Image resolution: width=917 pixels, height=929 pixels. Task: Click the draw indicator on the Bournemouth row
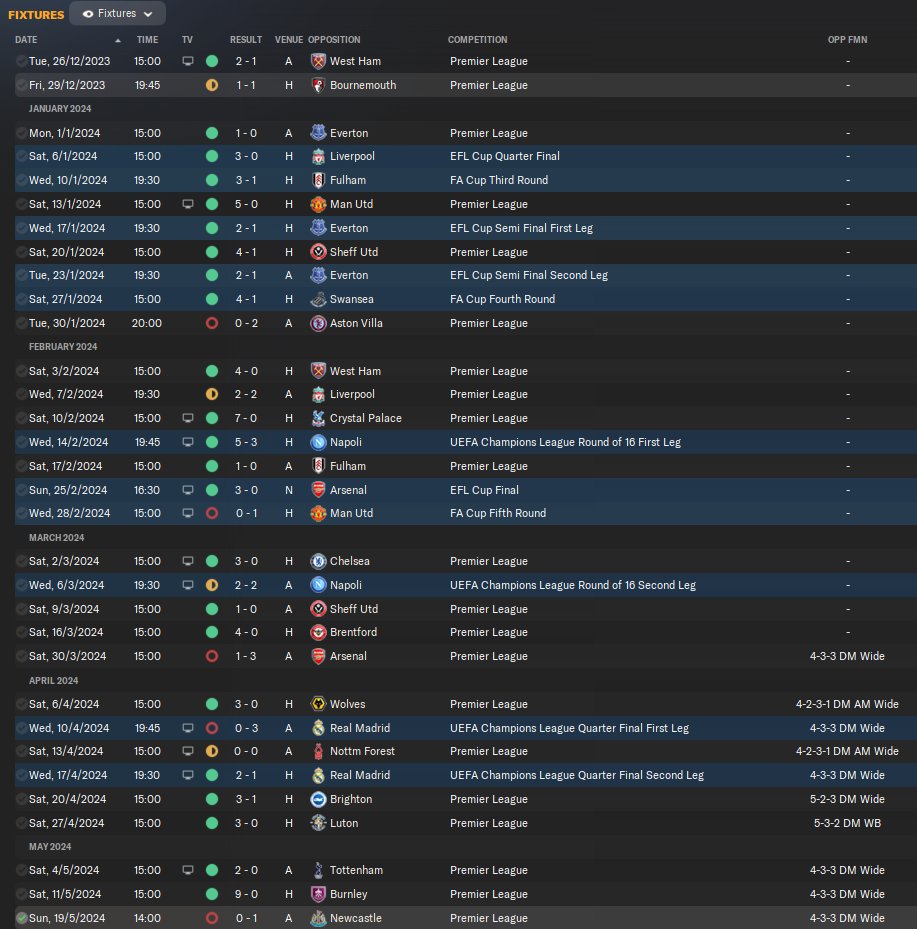pos(211,85)
